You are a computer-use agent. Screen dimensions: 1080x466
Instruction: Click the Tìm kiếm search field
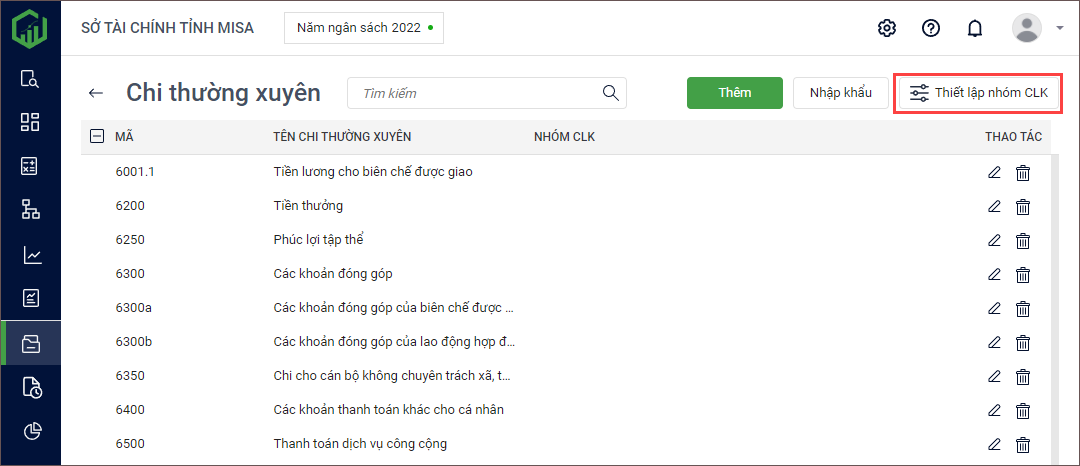pyautogui.click(x=475, y=93)
